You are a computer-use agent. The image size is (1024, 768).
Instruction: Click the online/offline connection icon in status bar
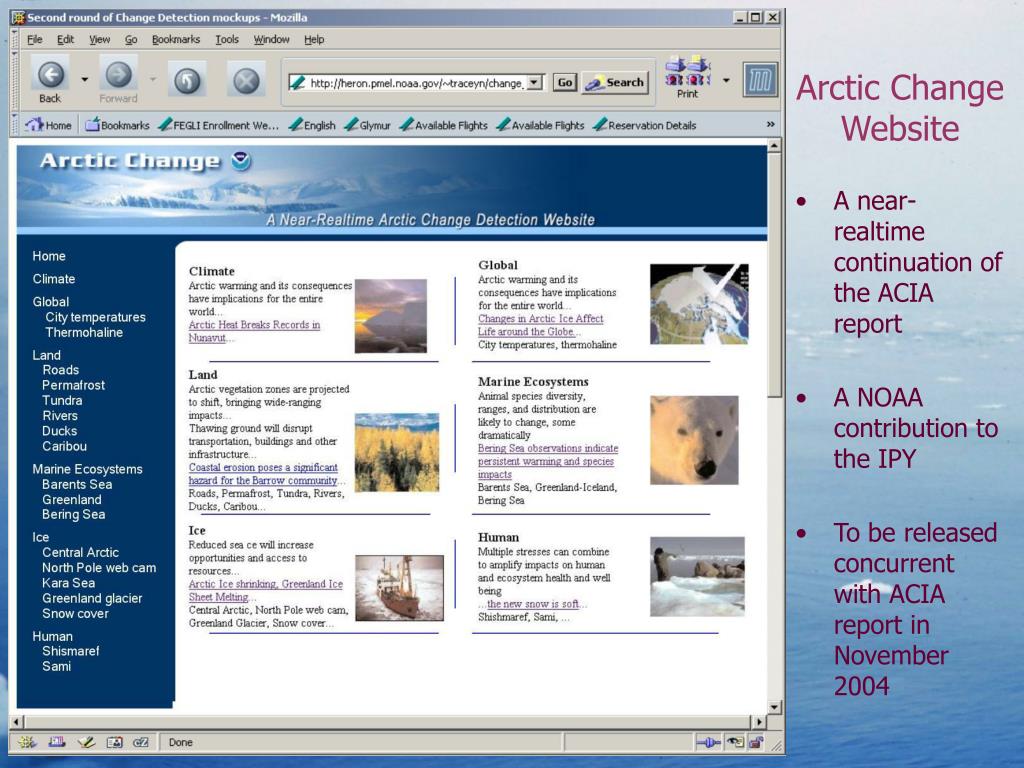tap(708, 742)
